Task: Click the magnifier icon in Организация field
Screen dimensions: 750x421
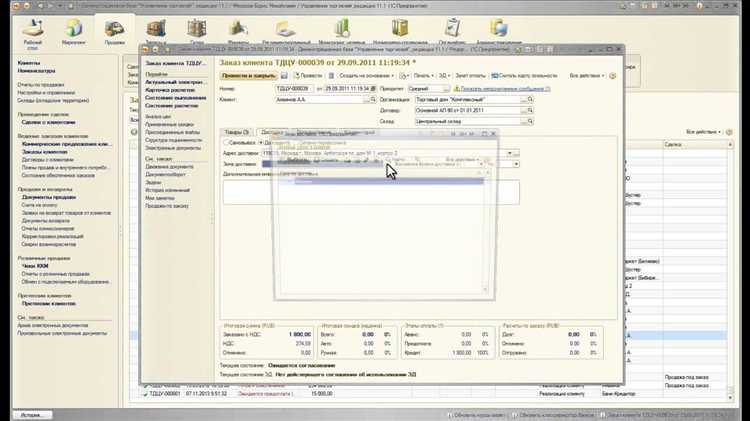Action: click(x=530, y=100)
